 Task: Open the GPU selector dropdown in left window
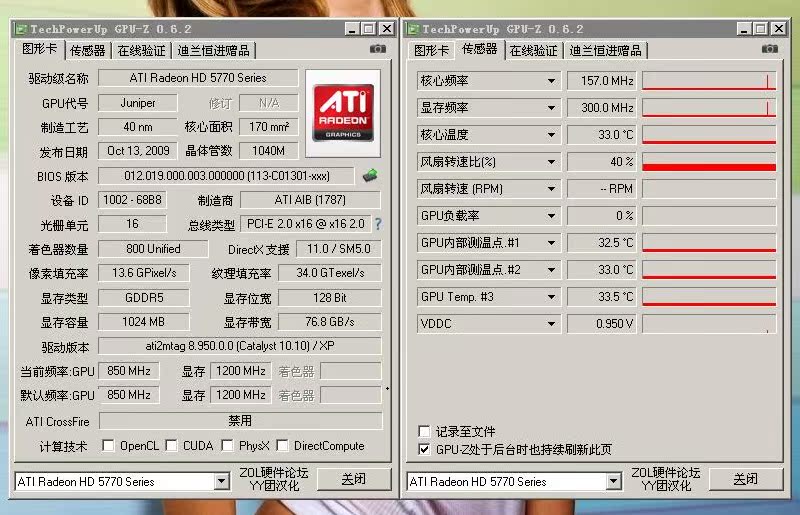222,482
